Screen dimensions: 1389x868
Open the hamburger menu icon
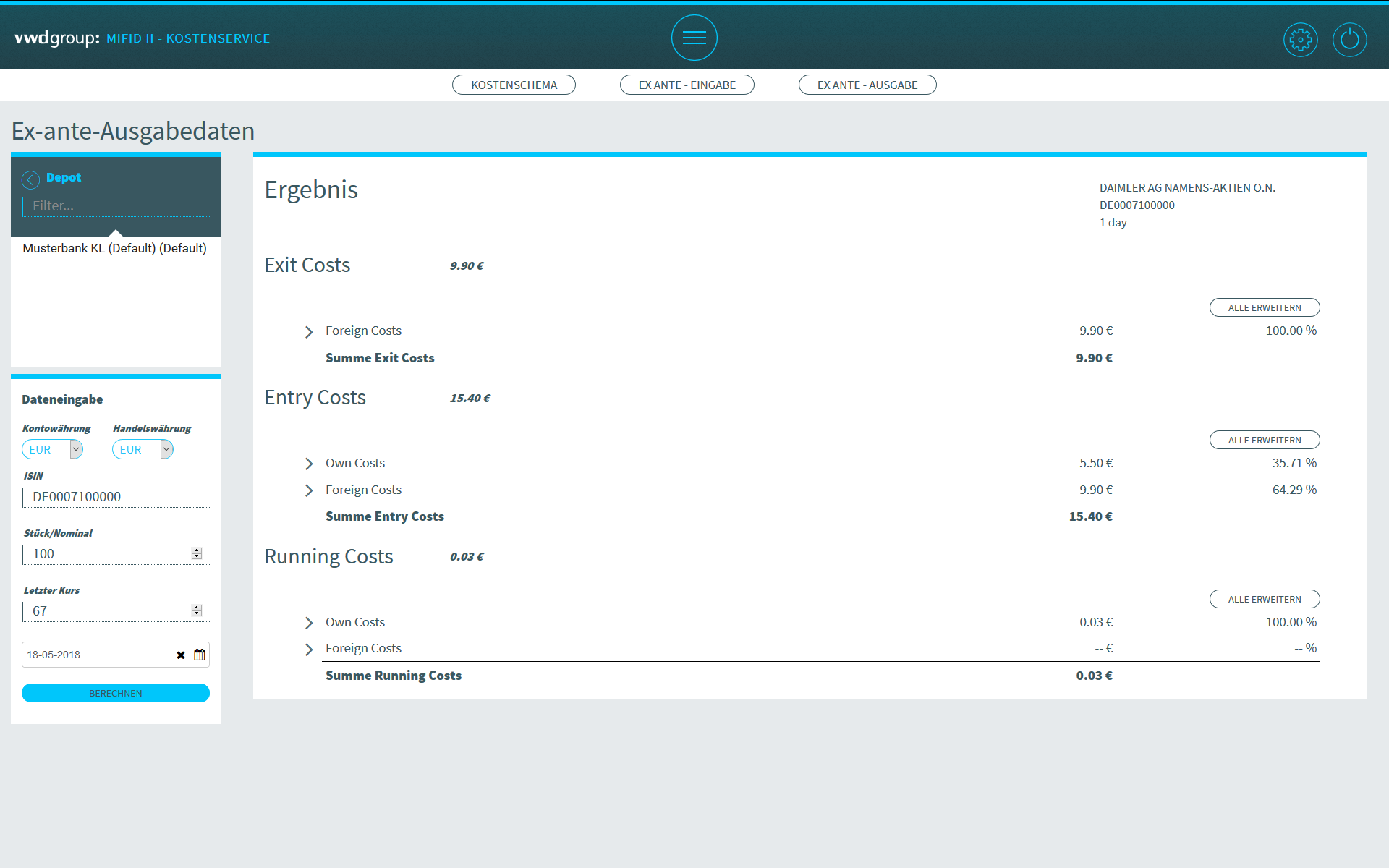coord(694,38)
